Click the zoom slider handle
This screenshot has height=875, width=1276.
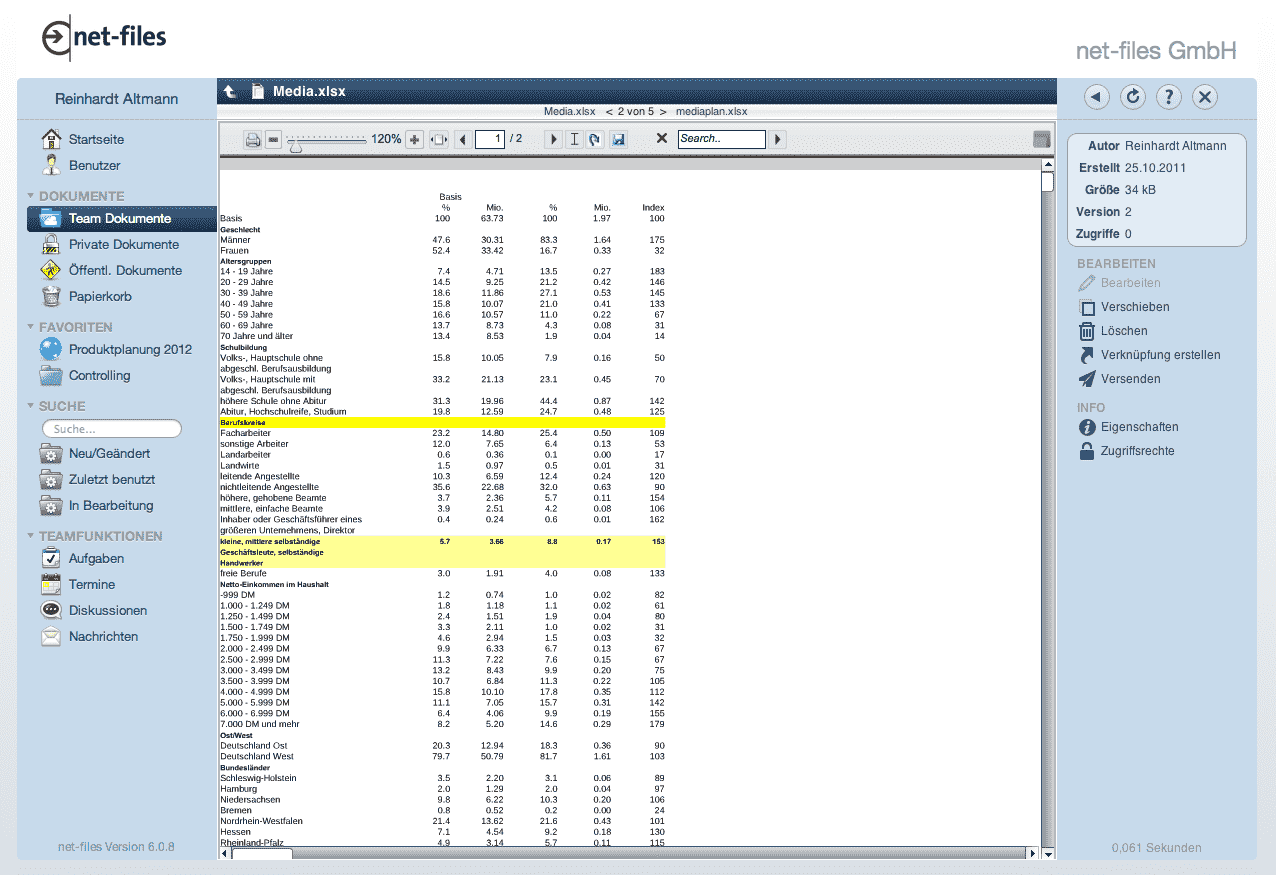pyautogui.click(x=295, y=145)
